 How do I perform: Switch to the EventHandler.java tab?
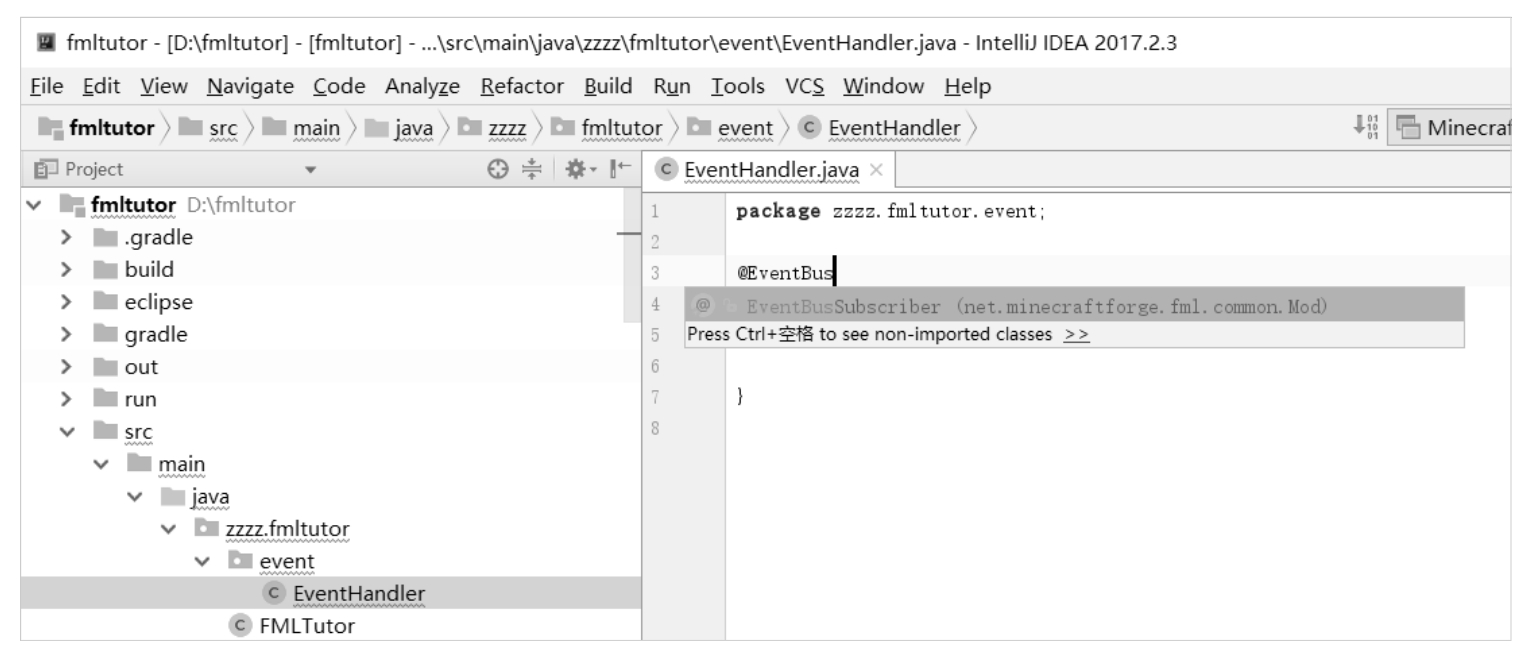pos(770,171)
